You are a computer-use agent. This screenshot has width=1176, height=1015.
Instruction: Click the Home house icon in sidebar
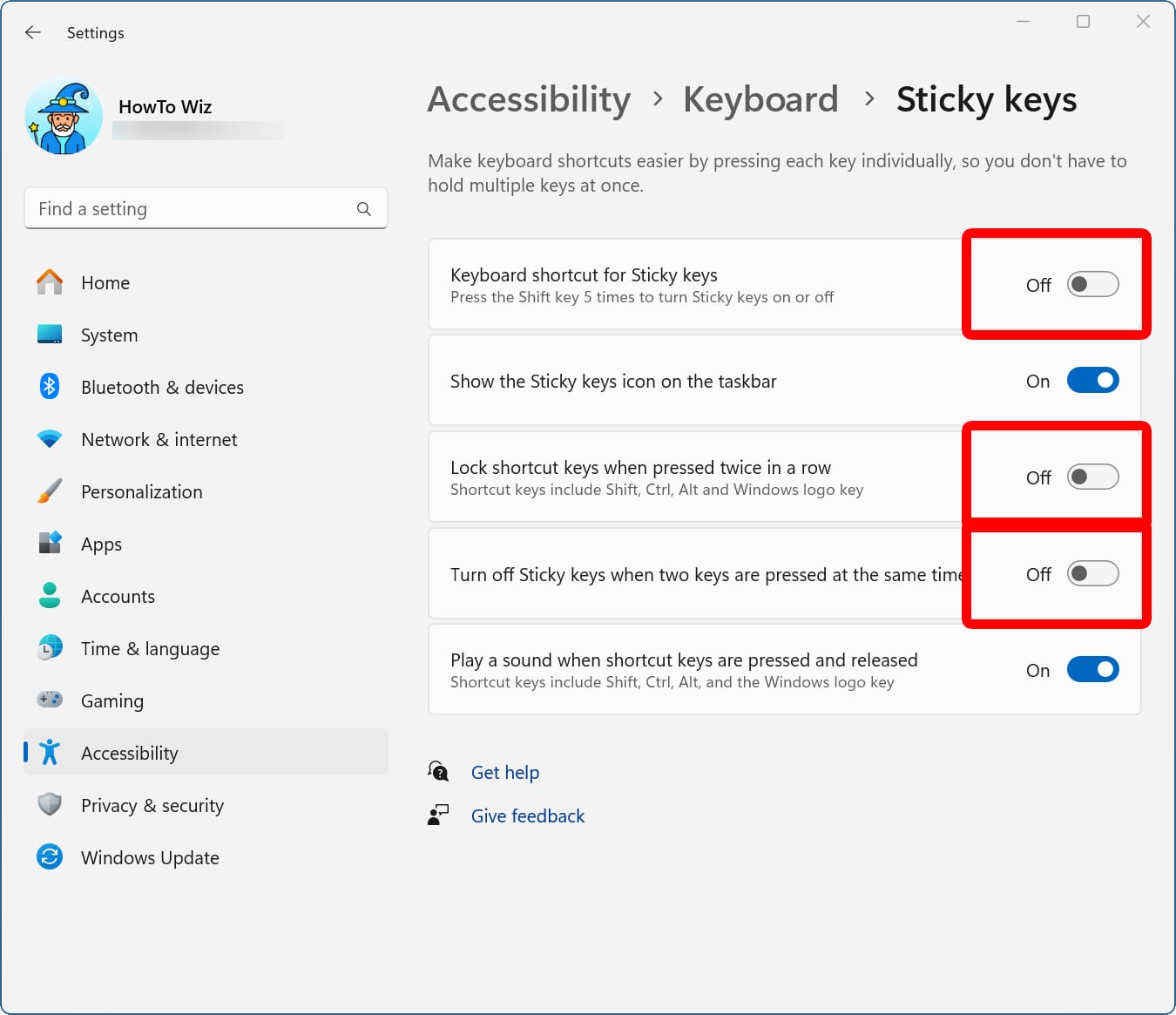point(50,282)
